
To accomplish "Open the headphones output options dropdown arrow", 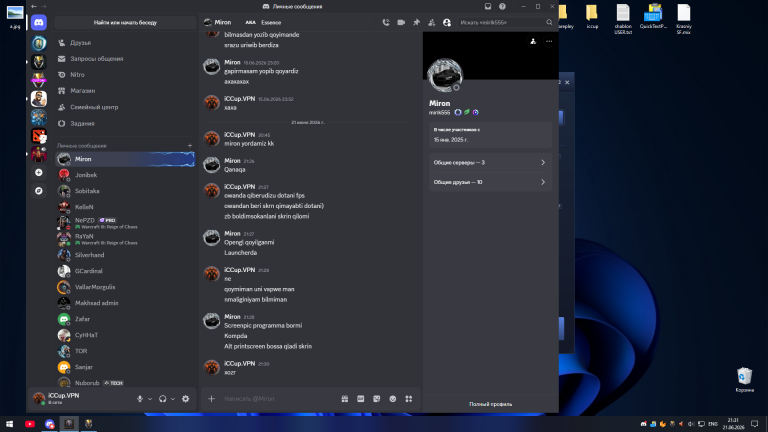I will (x=173, y=399).
